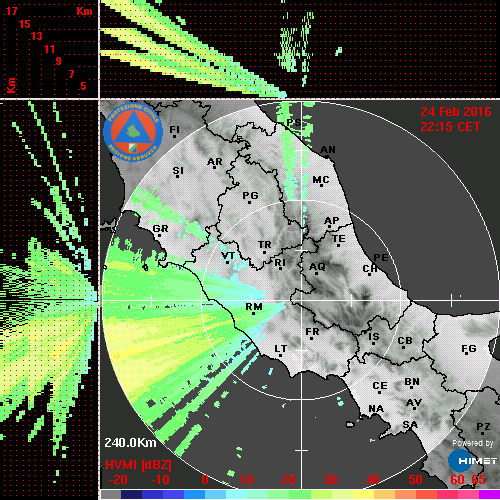The width and height of the screenshot is (500, 500).
Task: Pick the magenta 65 dBZ swatch
Action: click(489, 494)
